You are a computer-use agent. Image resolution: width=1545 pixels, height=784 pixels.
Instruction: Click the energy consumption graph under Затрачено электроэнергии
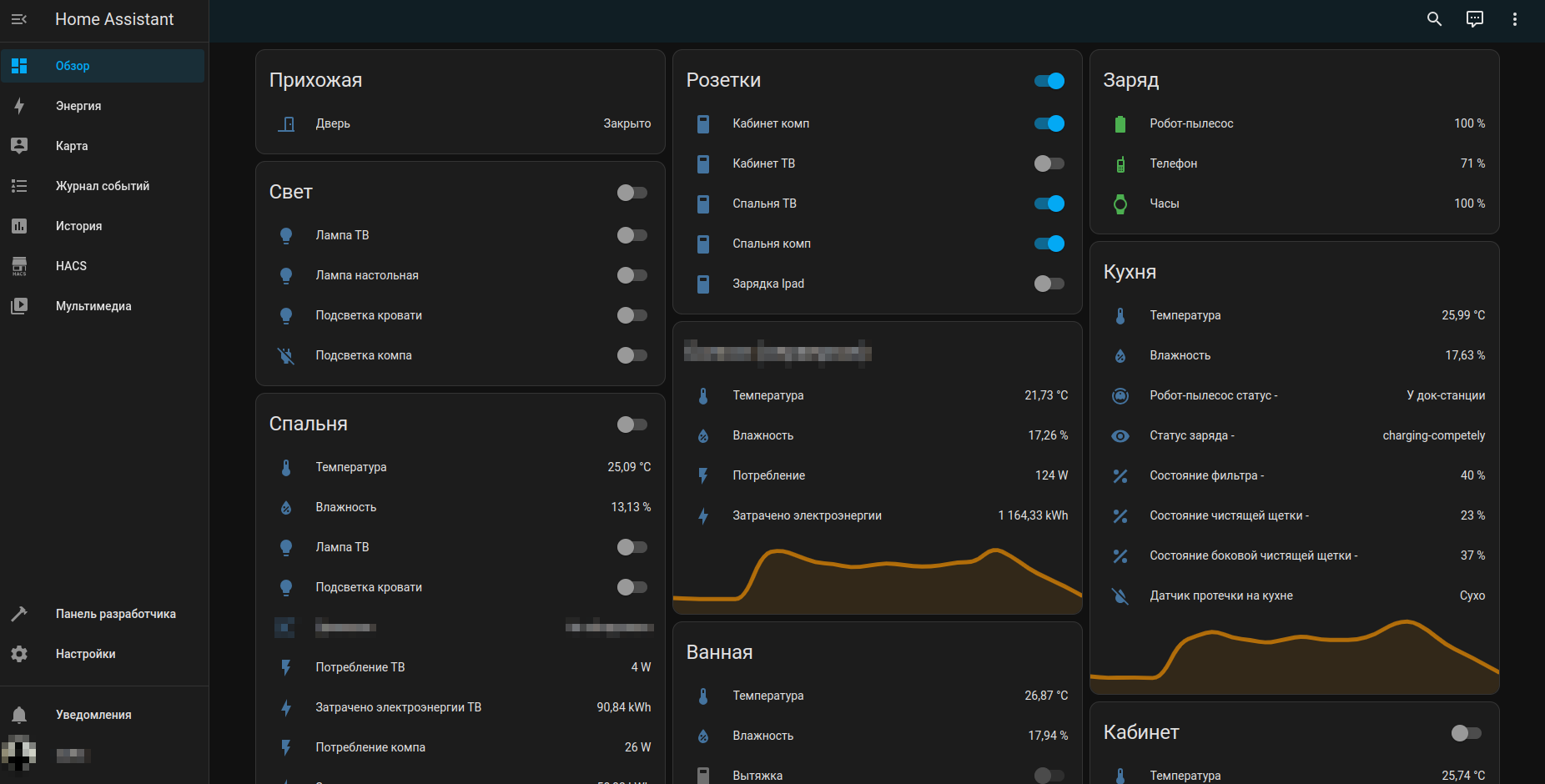[x=878, y=580]
